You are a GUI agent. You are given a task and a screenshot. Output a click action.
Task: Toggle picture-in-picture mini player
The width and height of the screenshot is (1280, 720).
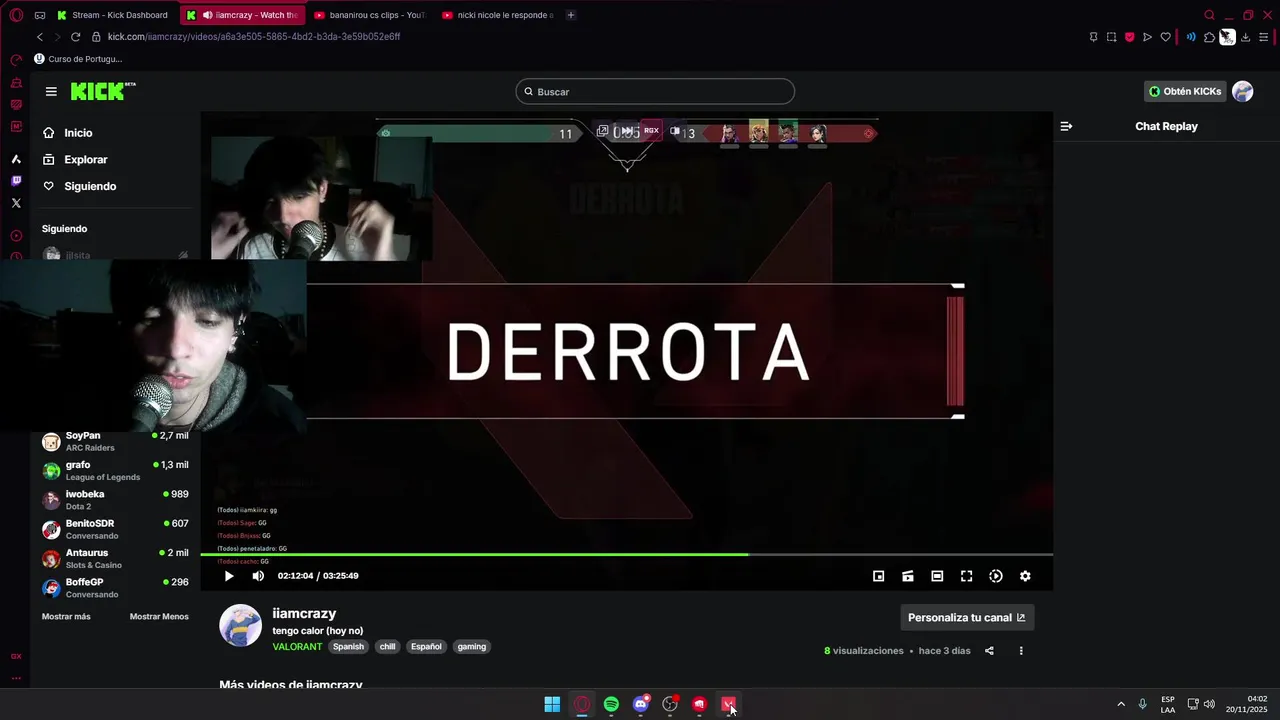pyautogui.click(x=878, y=576)
